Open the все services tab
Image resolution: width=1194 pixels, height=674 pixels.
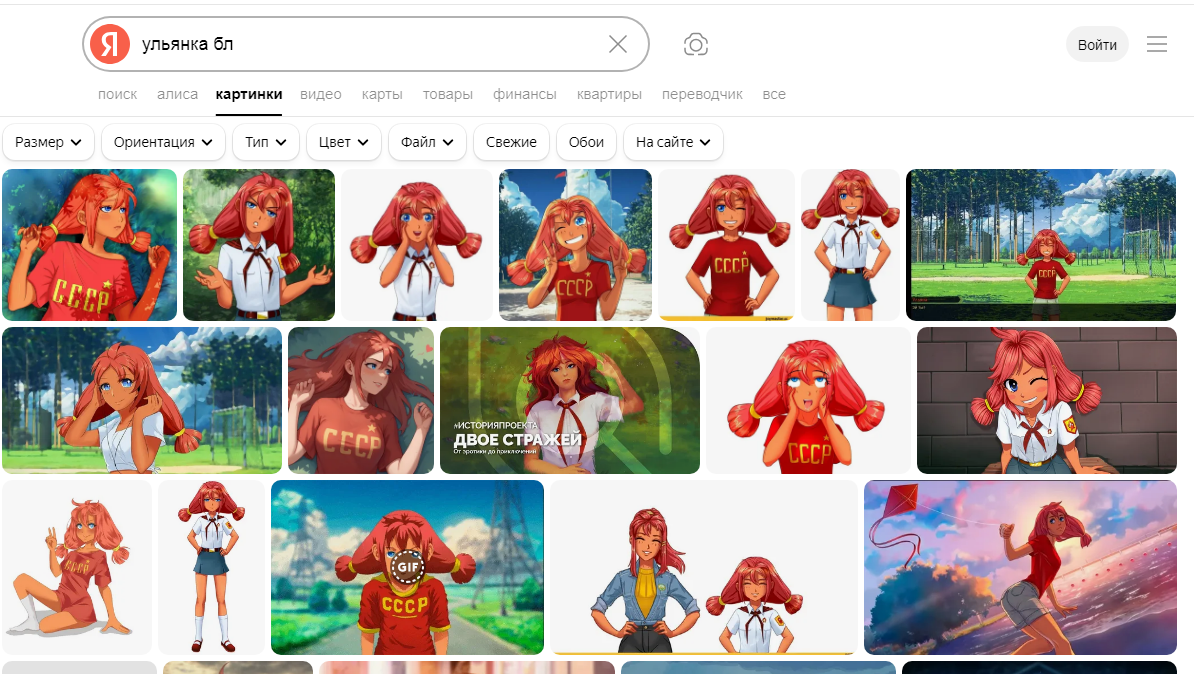[774, 94]
